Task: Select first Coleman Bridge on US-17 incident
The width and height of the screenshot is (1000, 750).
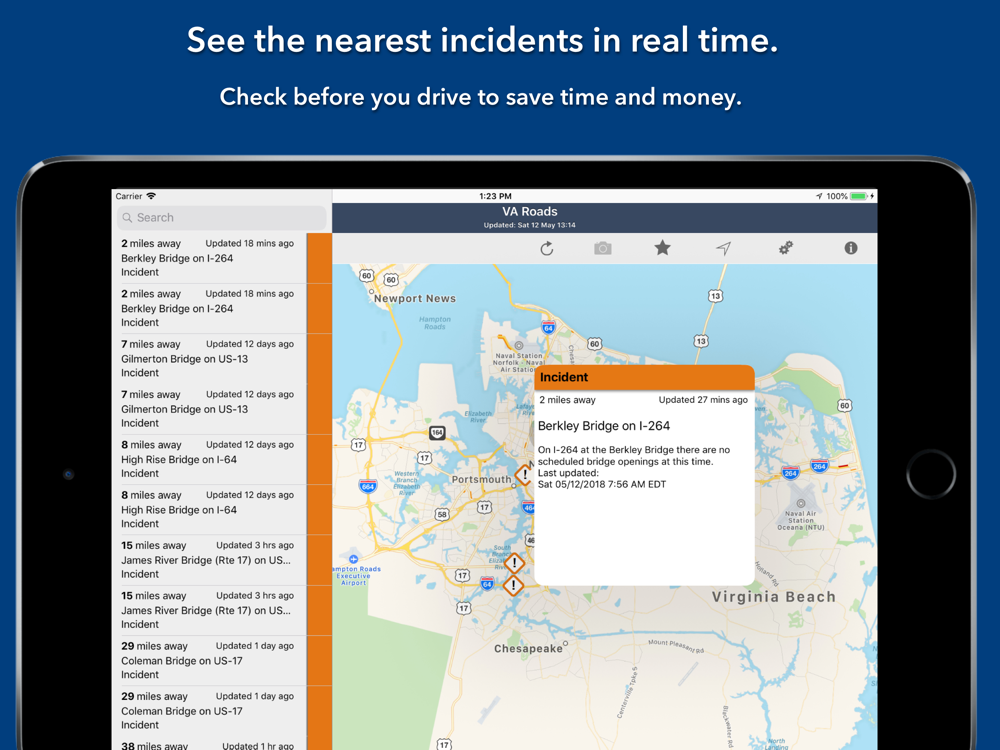Action: (221, 661)
